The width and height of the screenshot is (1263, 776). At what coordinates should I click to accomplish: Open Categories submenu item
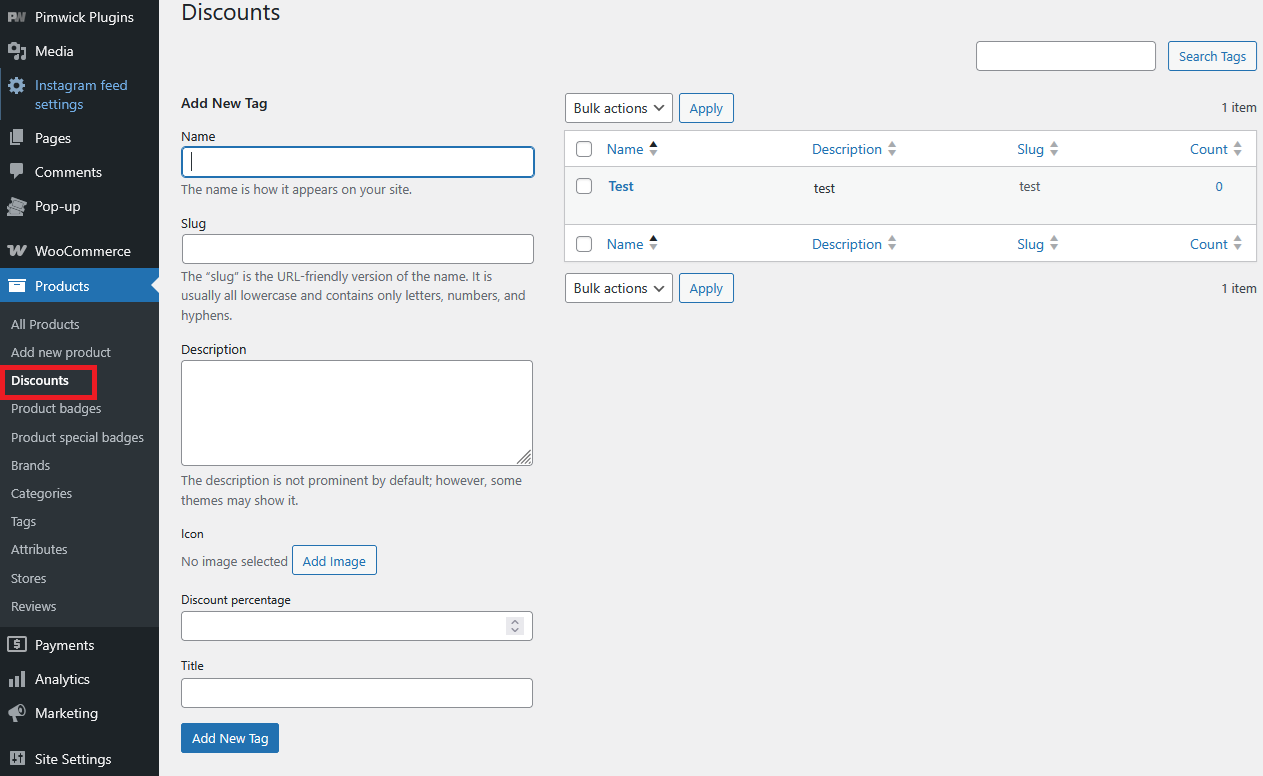tap(41, 493)
